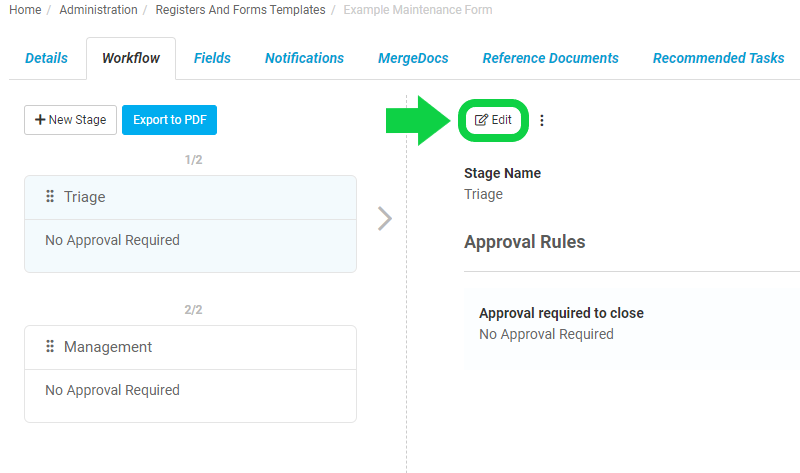Open the three-dot more options menu
The width and height of the screenshot is (800, 473).
click(x=542, y=120)
